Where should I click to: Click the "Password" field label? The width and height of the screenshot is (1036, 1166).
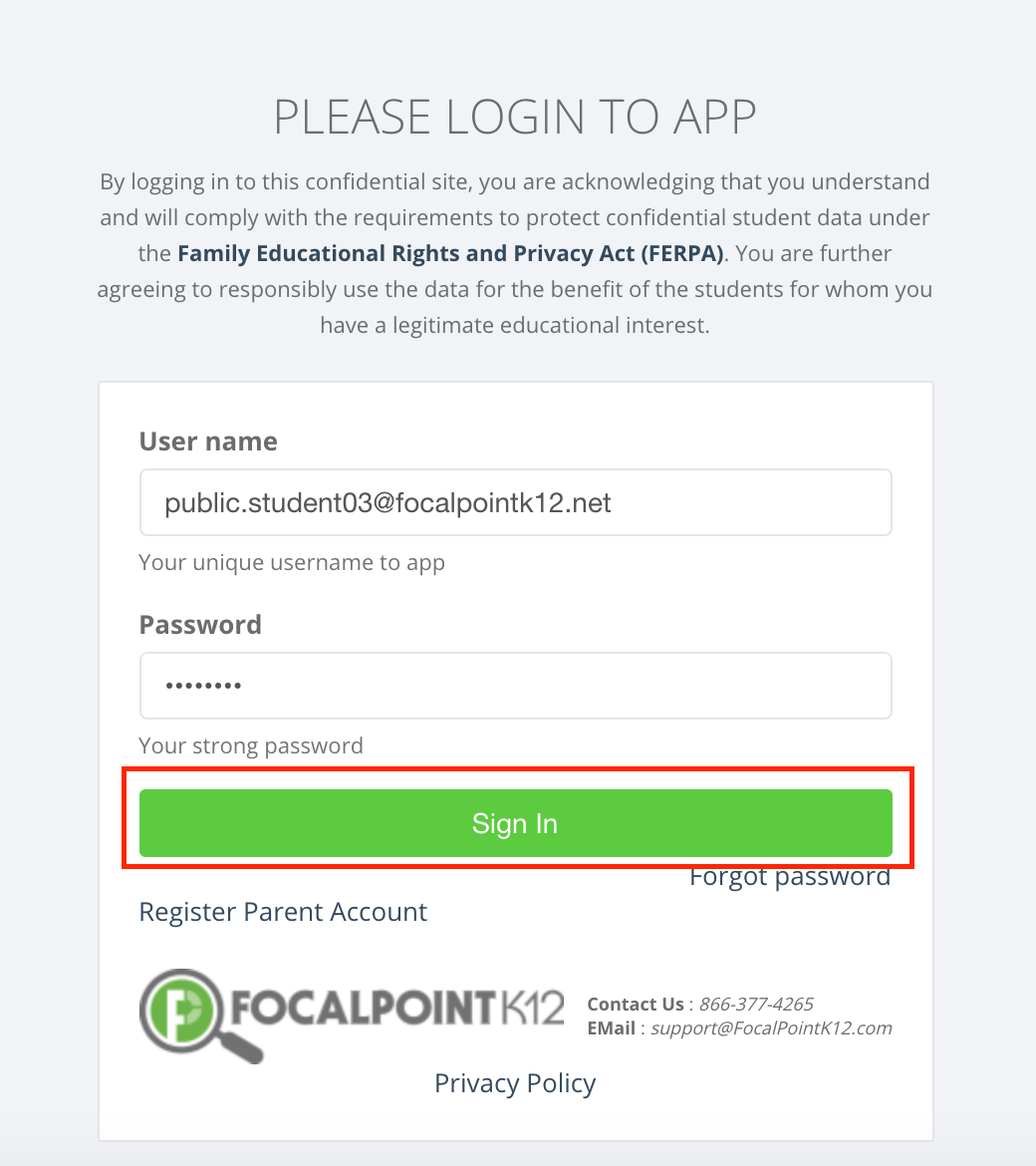coord(200,625)
